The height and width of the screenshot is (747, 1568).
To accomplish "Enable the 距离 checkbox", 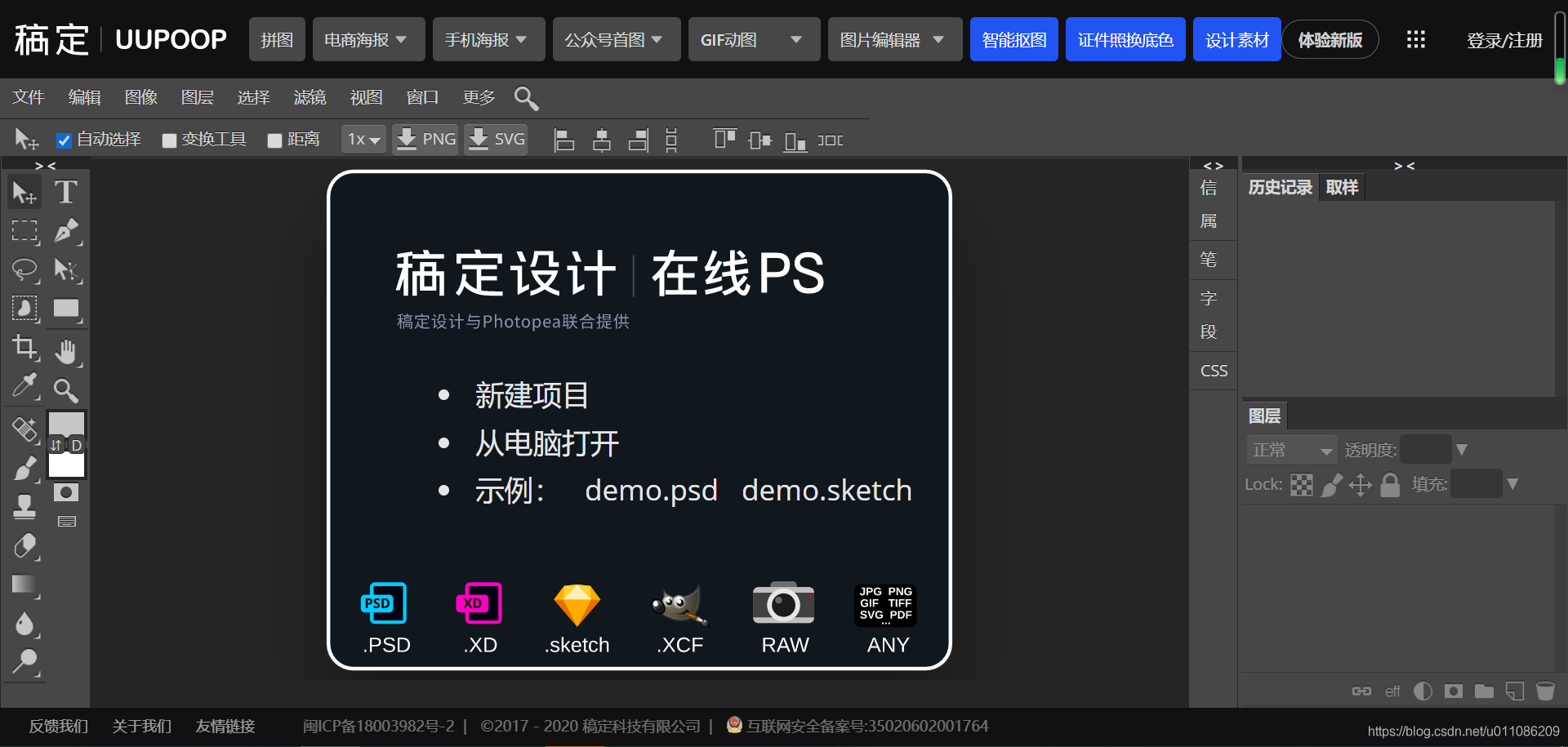I will 274,140.
